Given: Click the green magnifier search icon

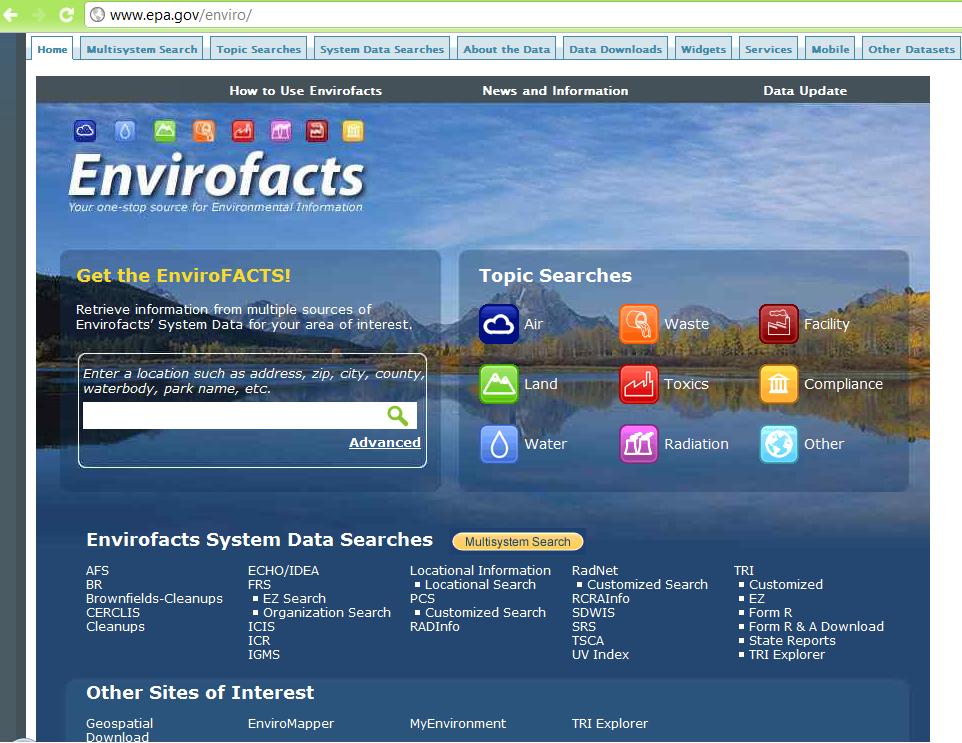Looking at the screenshot, I should 398,416.
